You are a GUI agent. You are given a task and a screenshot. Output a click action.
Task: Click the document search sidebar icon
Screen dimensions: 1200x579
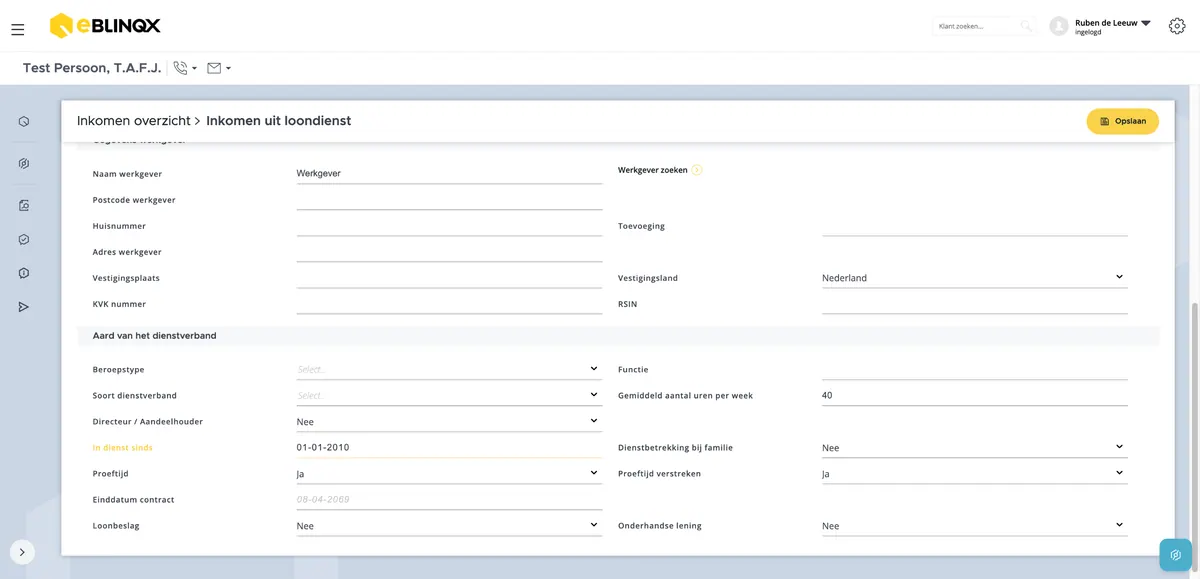tap(24, 205)
